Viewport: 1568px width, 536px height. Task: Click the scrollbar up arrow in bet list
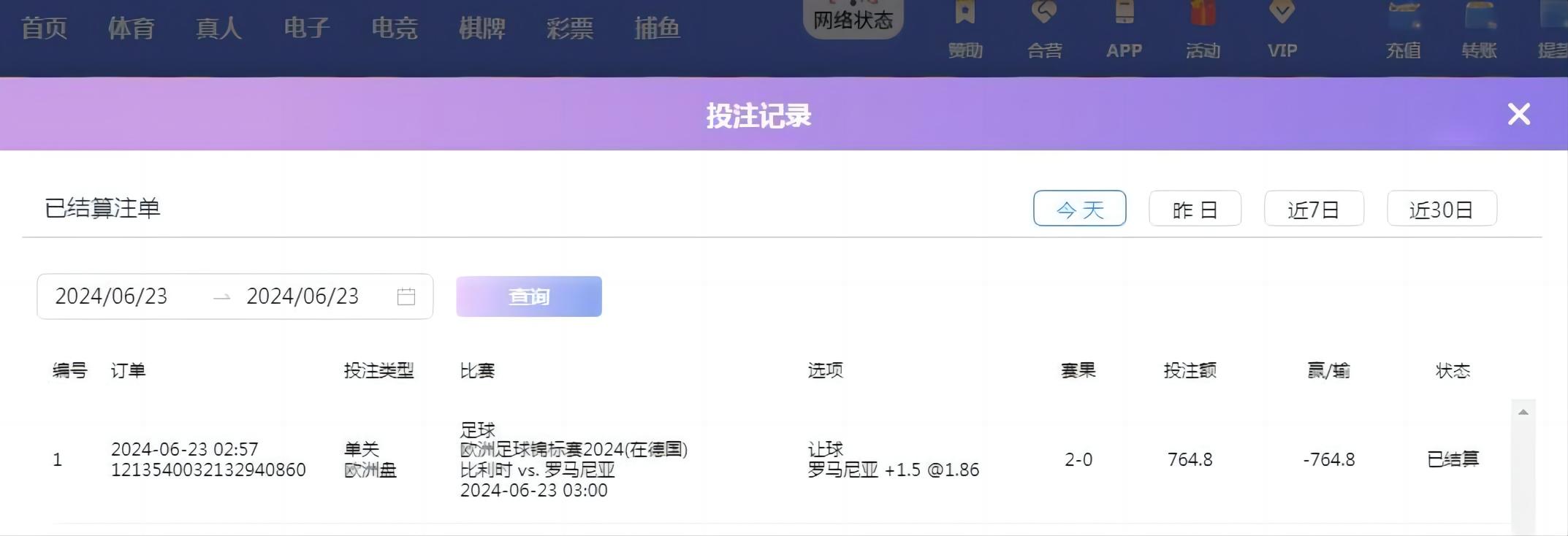(x=1523, y=413)
